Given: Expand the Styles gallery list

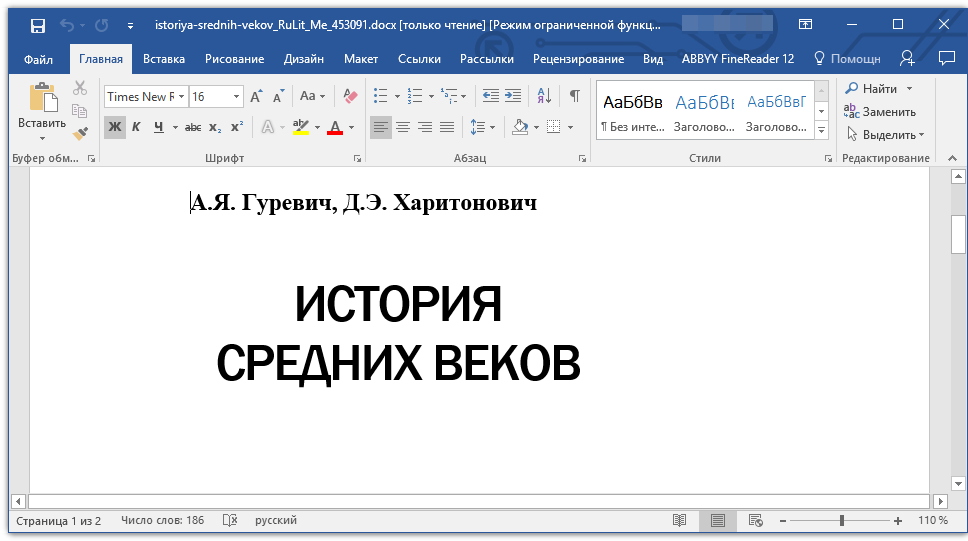Looking at the screenshot, I should click(x=821, y=131).
